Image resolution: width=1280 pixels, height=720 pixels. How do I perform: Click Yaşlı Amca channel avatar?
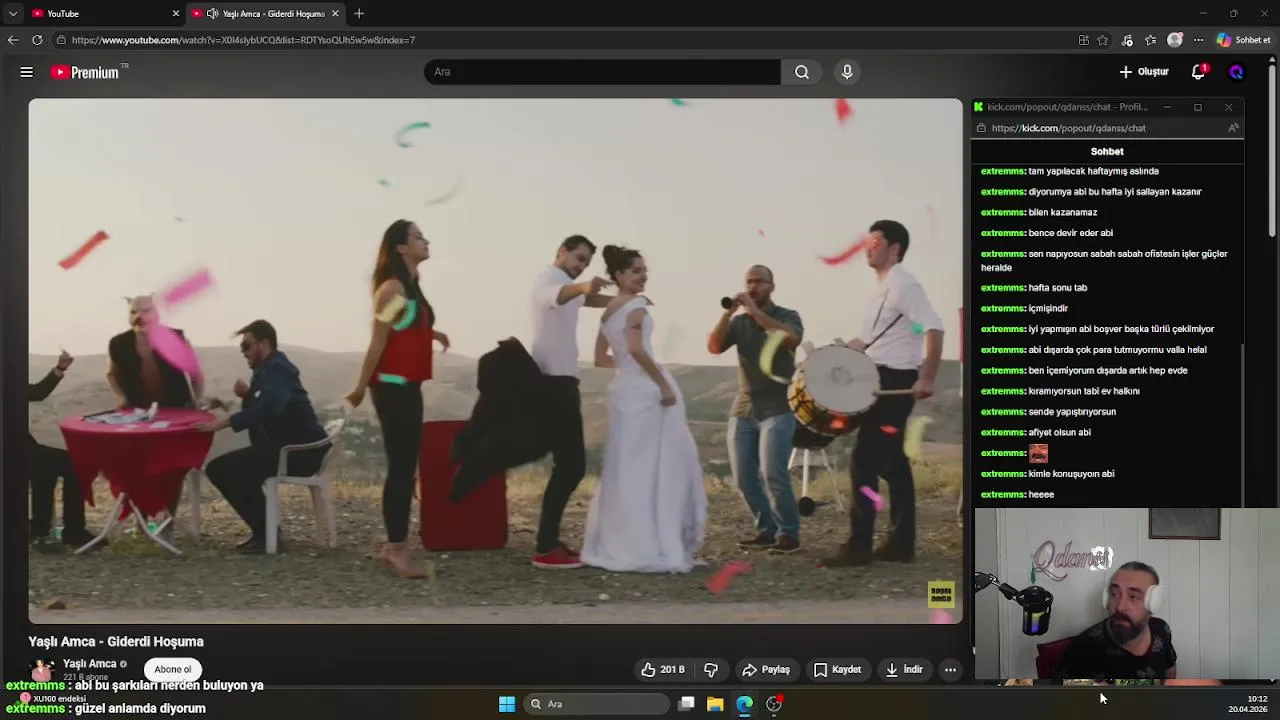pos(42,669)
